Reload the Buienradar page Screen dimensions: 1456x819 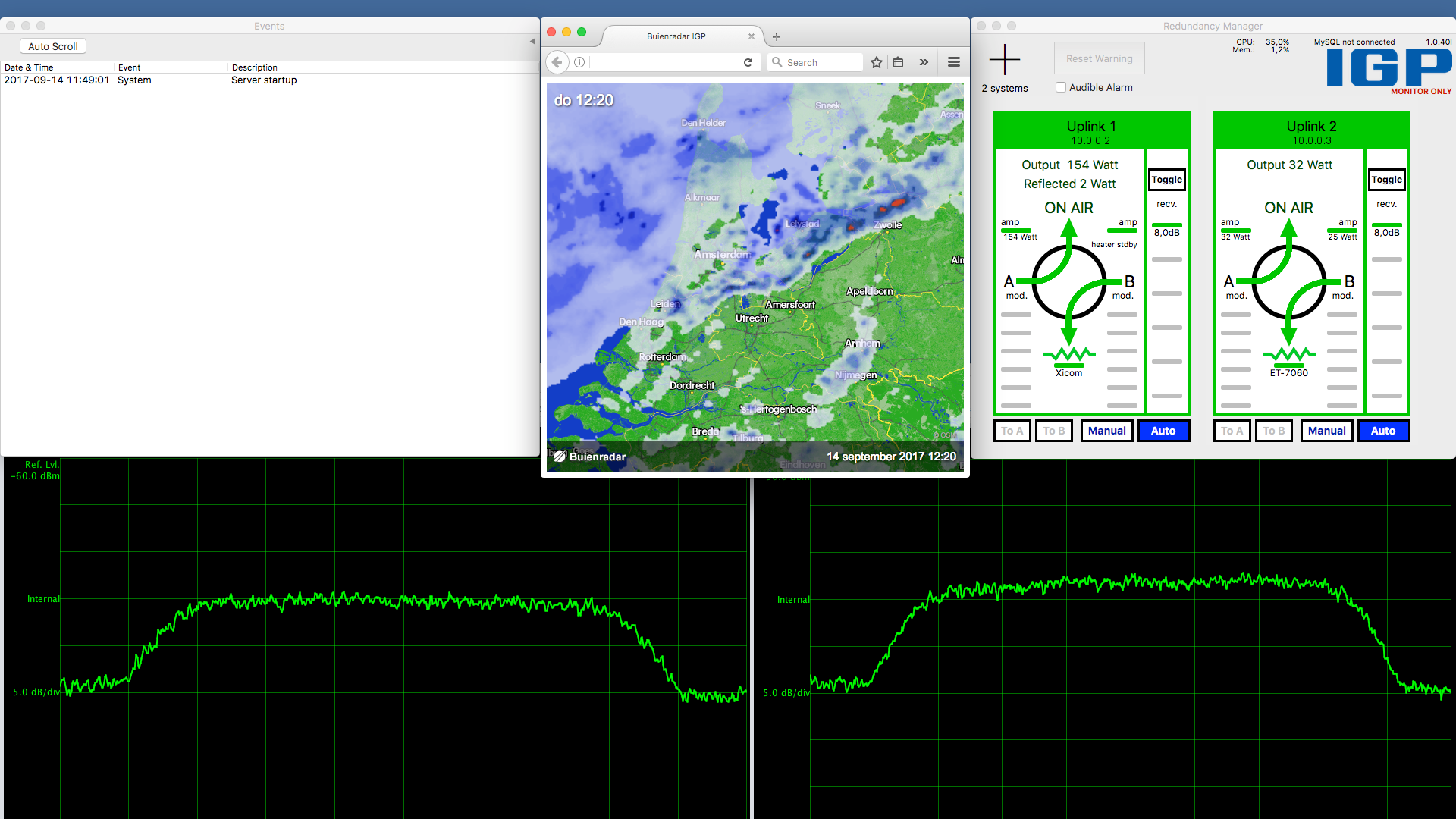pyautogui.click(x=748, y=62)
